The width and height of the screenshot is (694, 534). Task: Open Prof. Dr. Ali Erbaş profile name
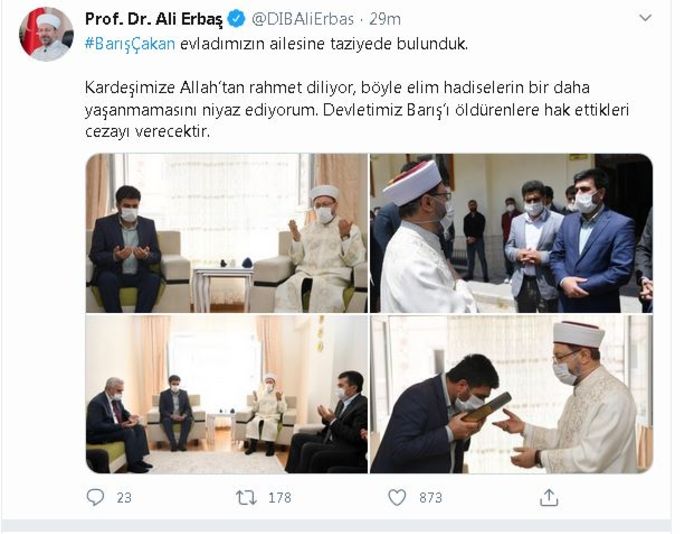(x=154, y=19)
